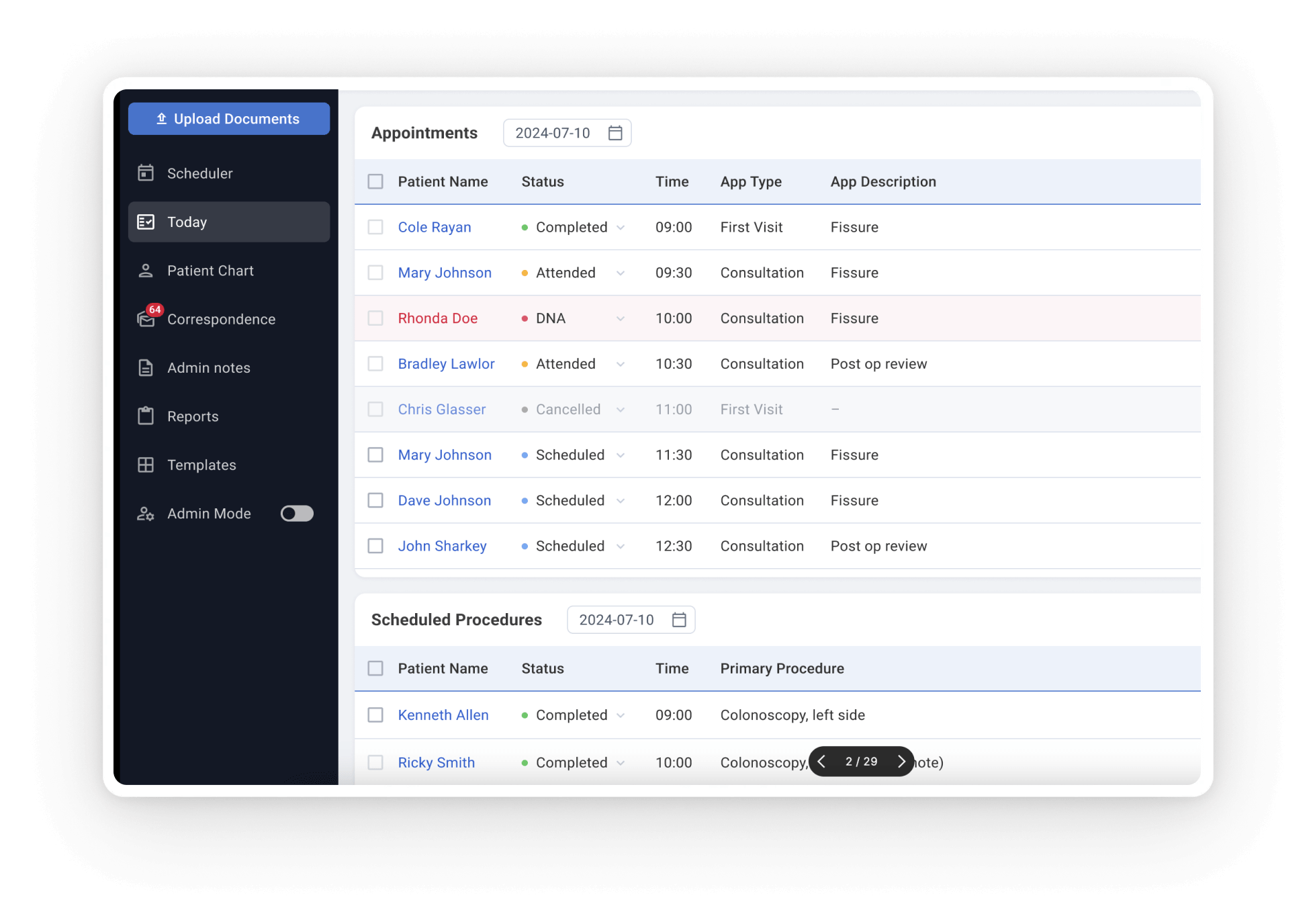Open Mary Johnson's patient record link
The image size is (1315, 924).
445,273
